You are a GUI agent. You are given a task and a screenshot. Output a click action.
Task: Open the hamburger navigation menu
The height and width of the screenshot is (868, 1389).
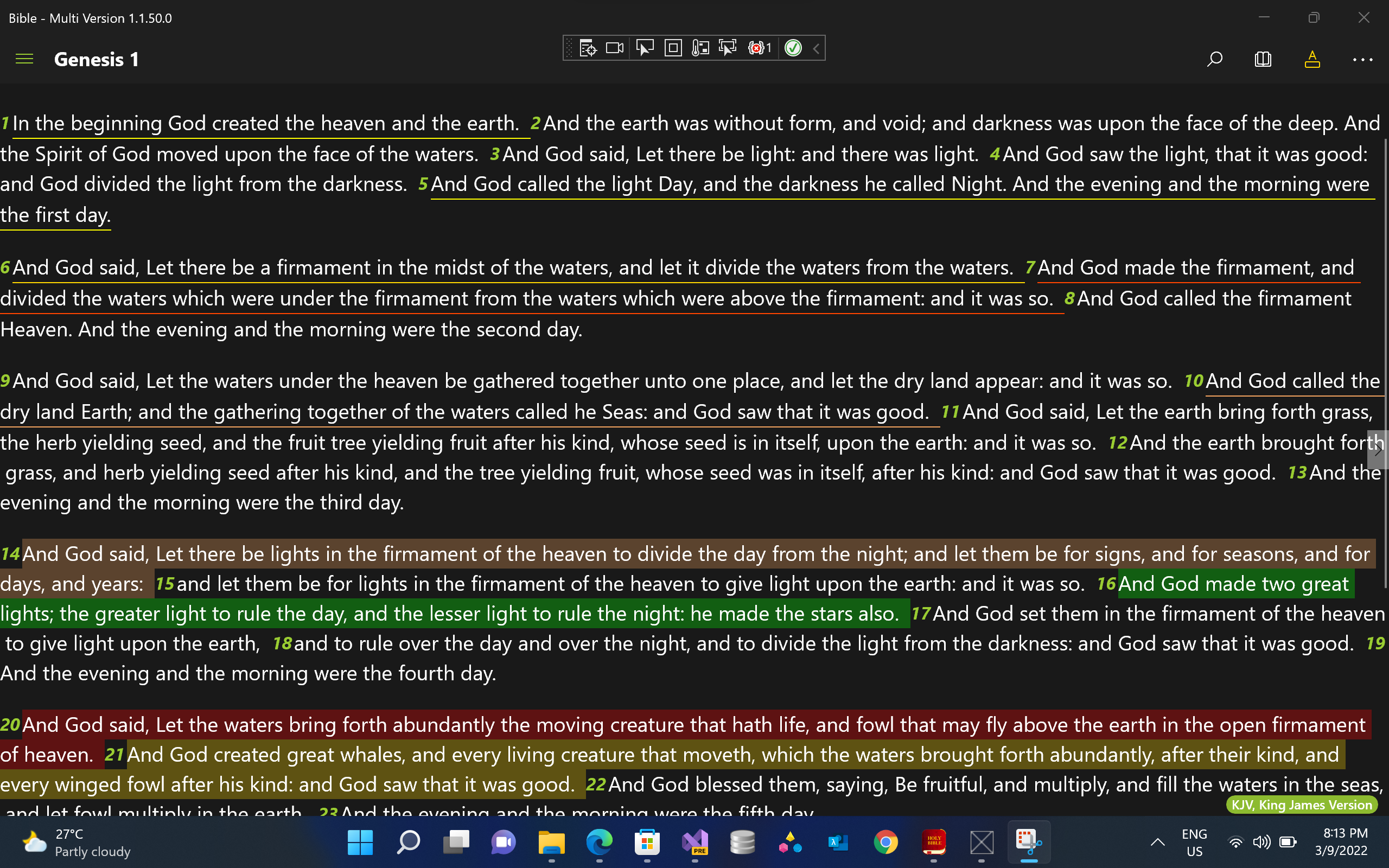[24, 59]
